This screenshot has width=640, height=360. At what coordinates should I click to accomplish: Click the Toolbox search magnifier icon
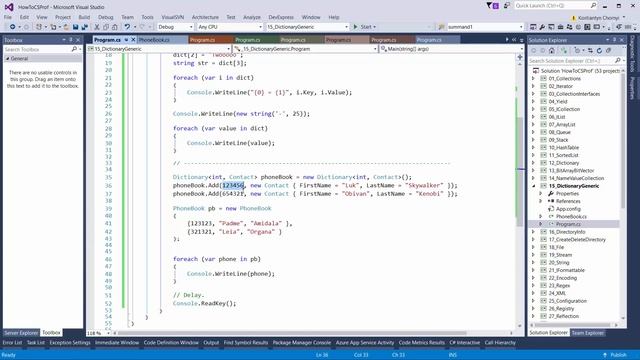tap(74, 49)
